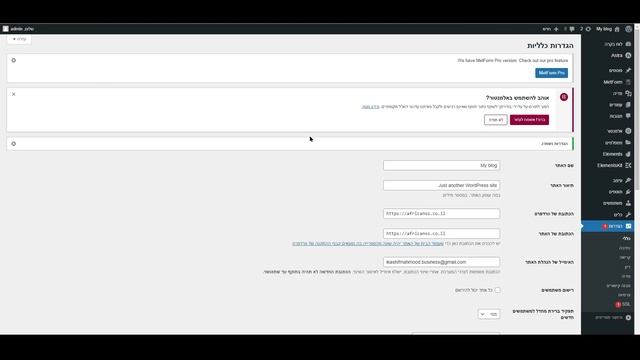Select the Writing settings submenu item

coord(625,248)
